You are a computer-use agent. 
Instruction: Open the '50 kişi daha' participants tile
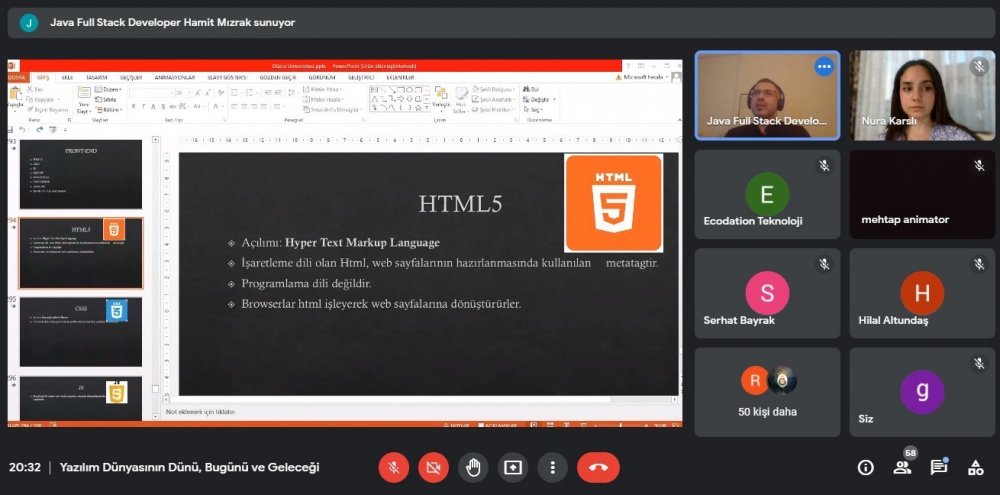(767, 391)
